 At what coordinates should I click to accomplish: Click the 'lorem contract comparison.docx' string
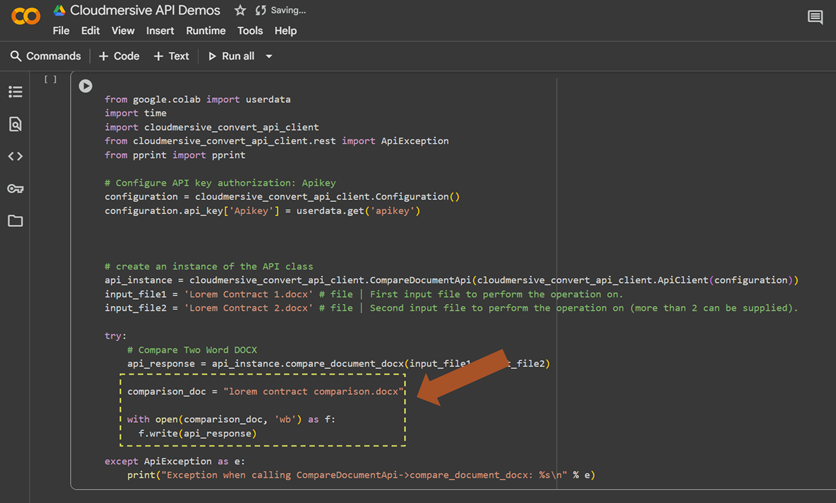314,392
